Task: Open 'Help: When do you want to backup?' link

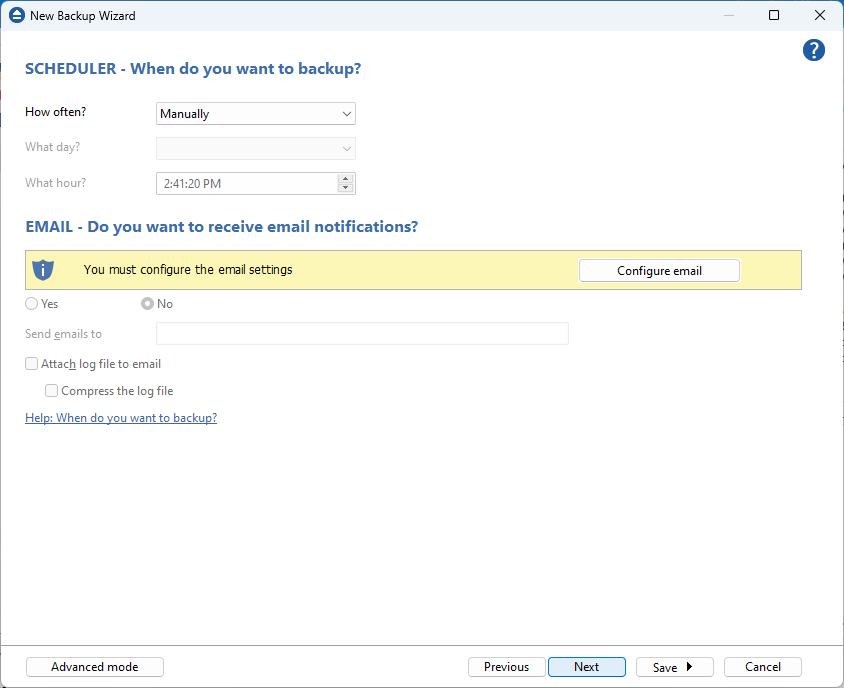Action: coord(121,418)
